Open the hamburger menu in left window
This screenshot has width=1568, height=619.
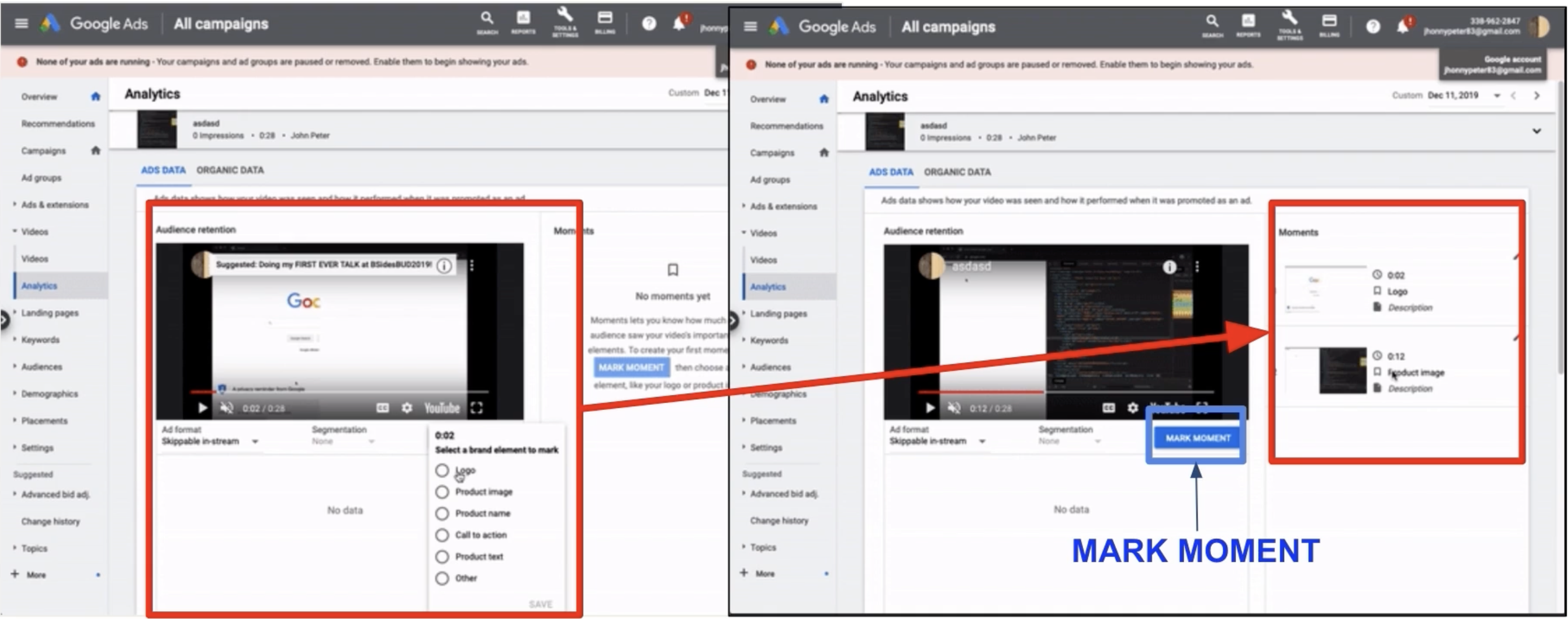point(21,24)
